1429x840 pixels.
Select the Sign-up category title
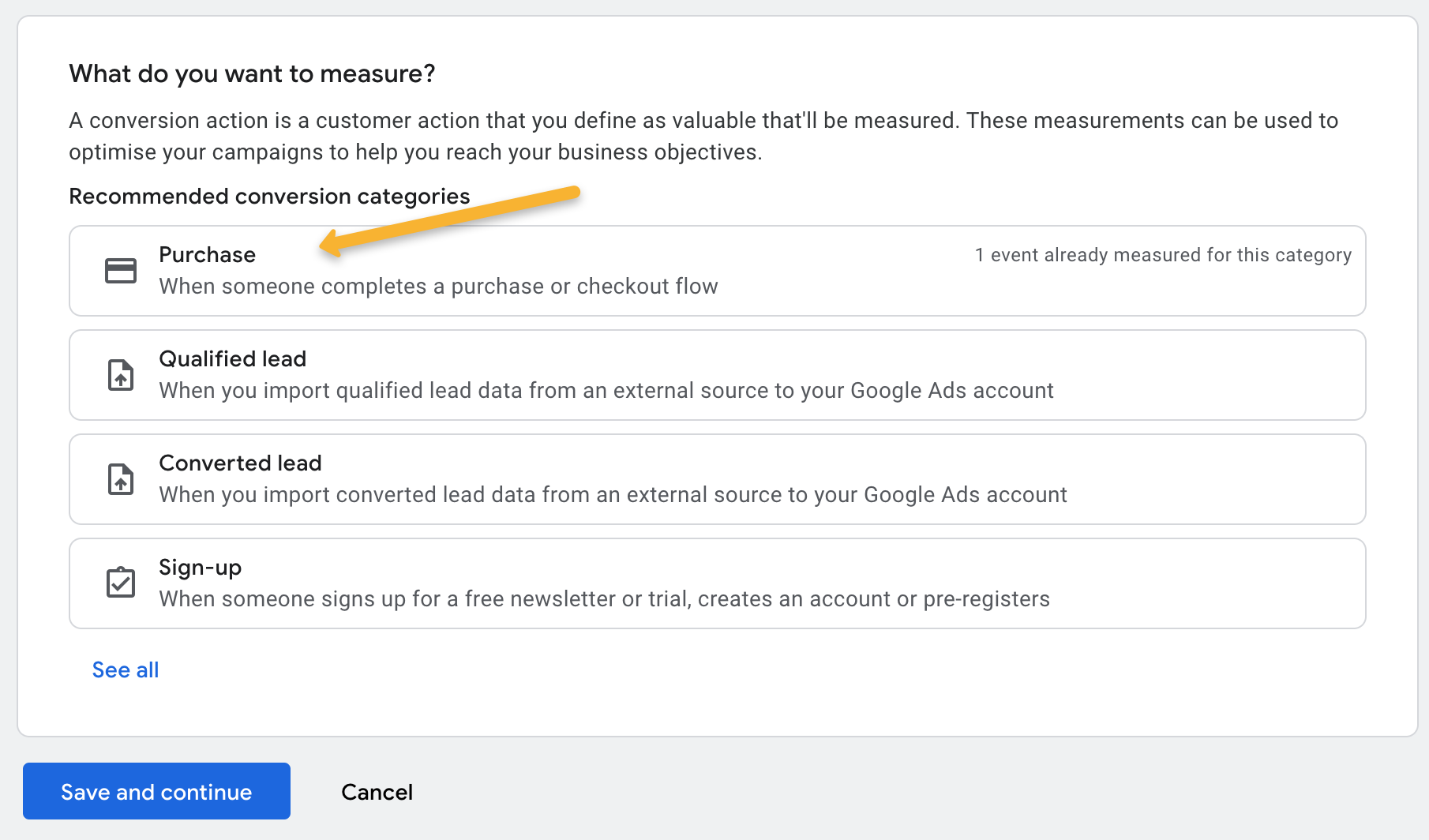200,568
